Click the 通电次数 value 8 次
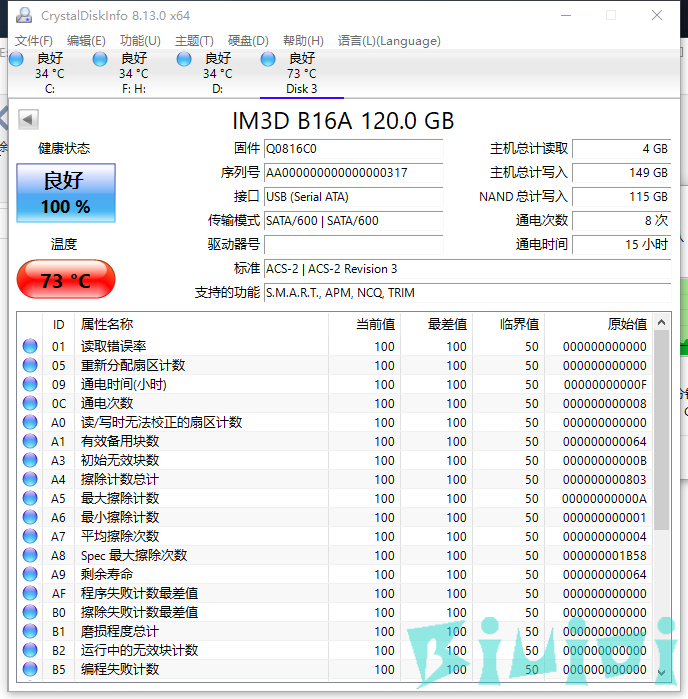The image size is (688, 699). (x=622, y=221)
